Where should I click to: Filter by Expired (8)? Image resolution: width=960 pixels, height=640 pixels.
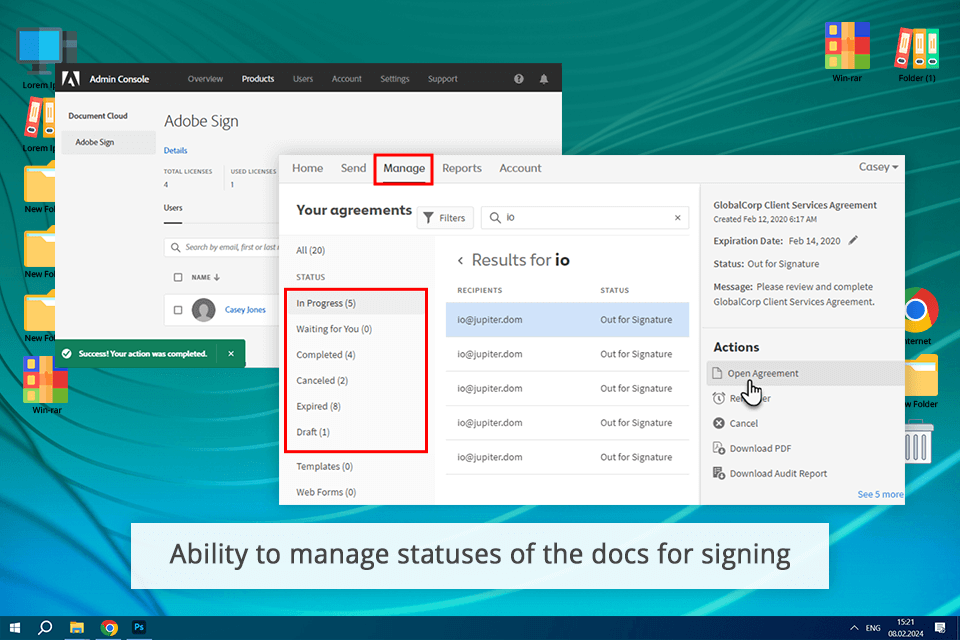(318, 406)
